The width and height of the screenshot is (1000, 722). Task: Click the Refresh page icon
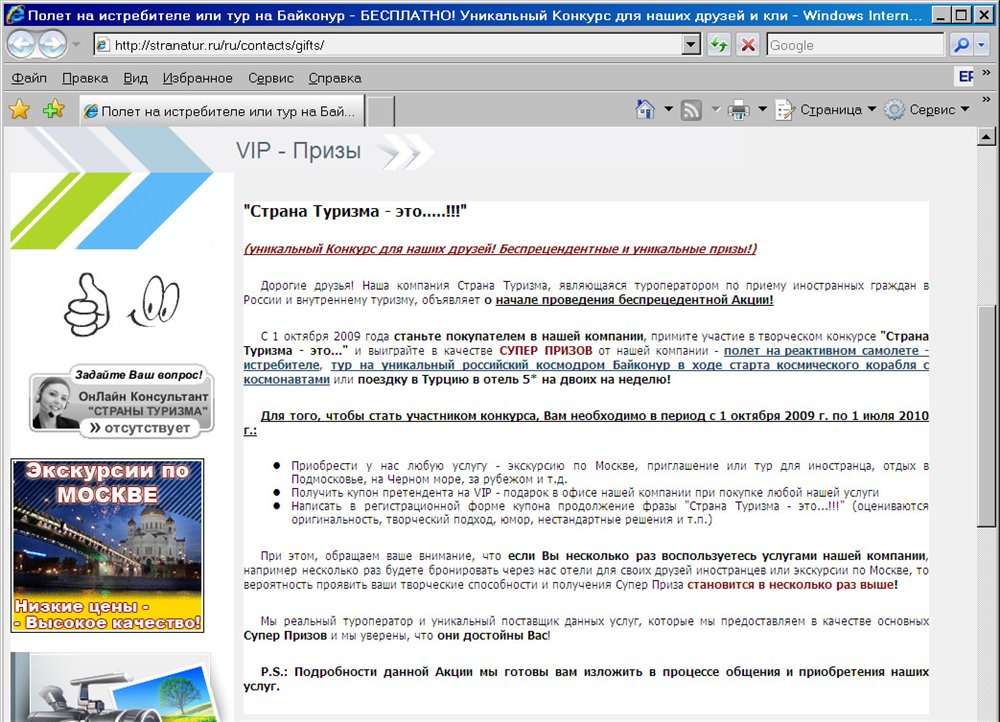tap(719, 45)
